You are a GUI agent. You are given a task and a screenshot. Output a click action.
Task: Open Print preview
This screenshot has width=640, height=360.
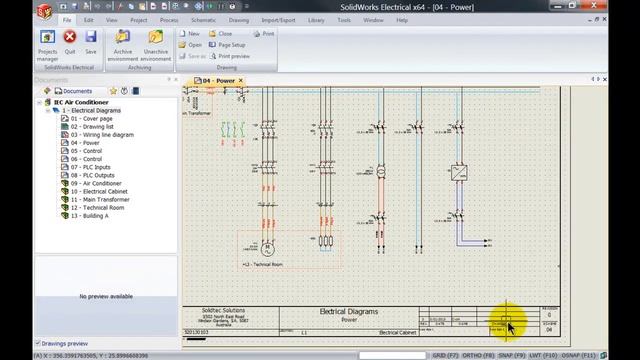tap(229, 56)
